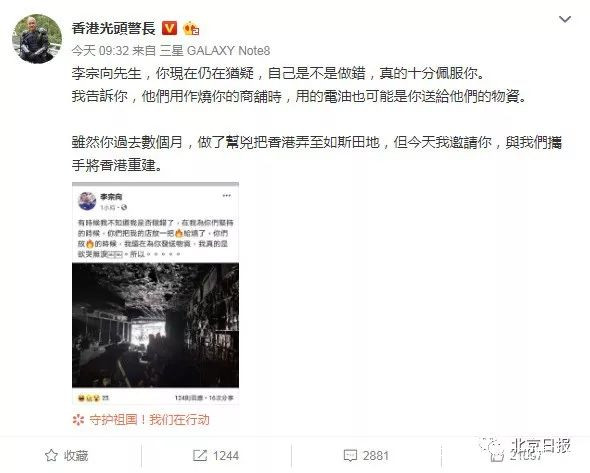Click the burned shop photo
This screenshot has height=473, width=590.
[x=155, y=325]
